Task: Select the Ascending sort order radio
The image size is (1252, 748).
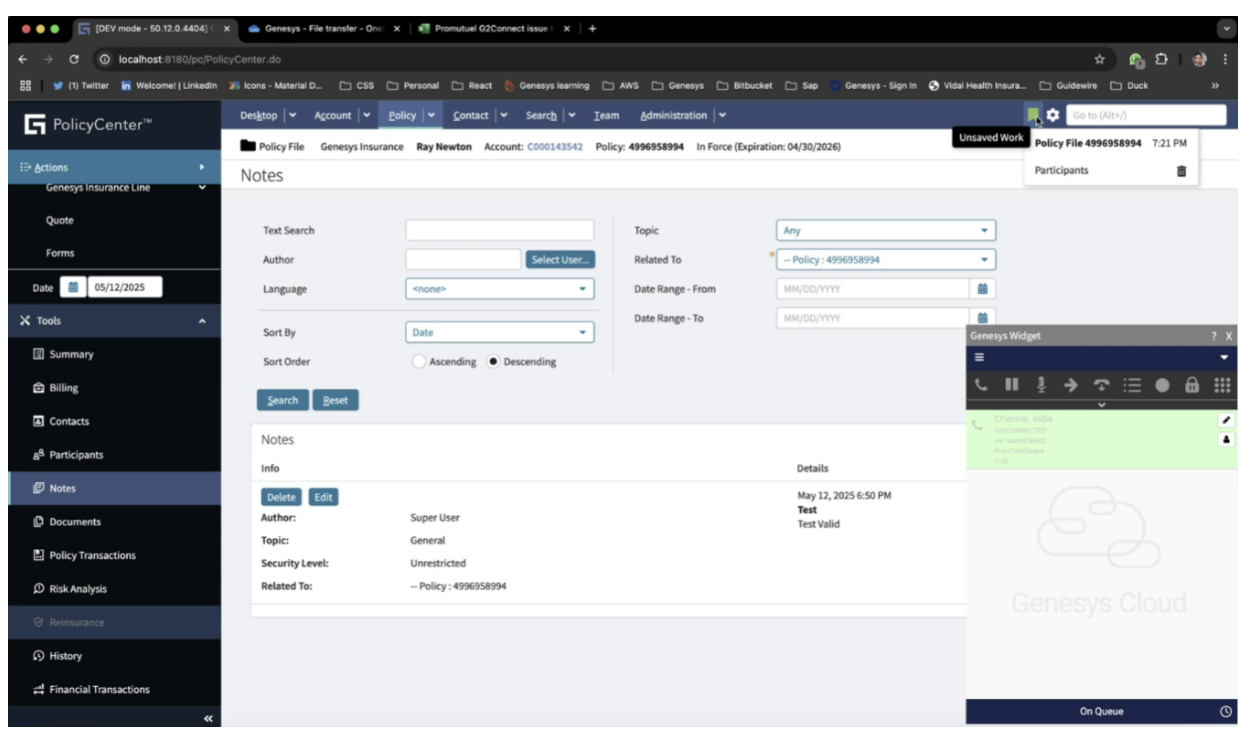Action: tap(419, 362)
